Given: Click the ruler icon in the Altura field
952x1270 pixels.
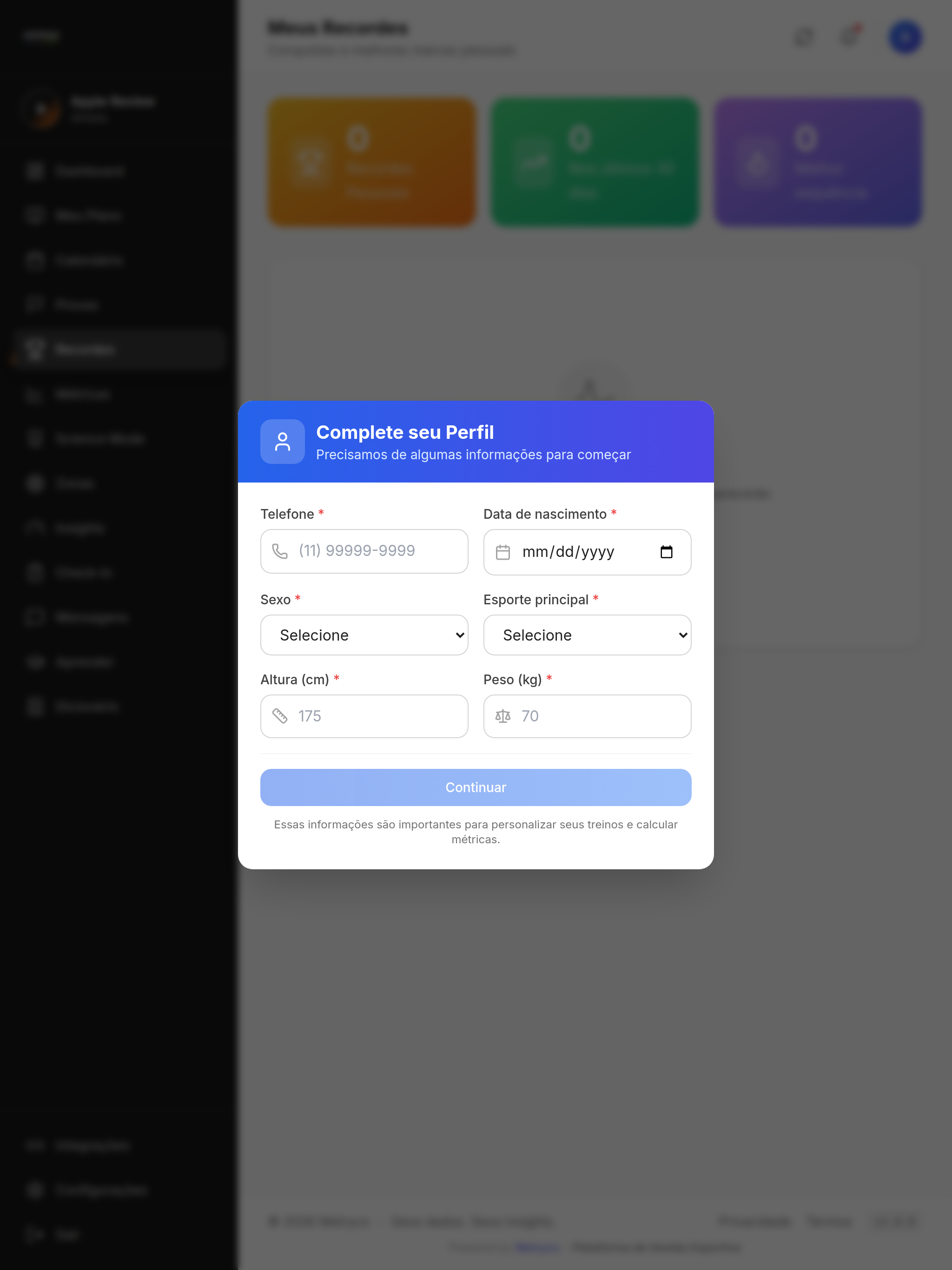Looking at the screenshot, I should (x=280, y=716).
